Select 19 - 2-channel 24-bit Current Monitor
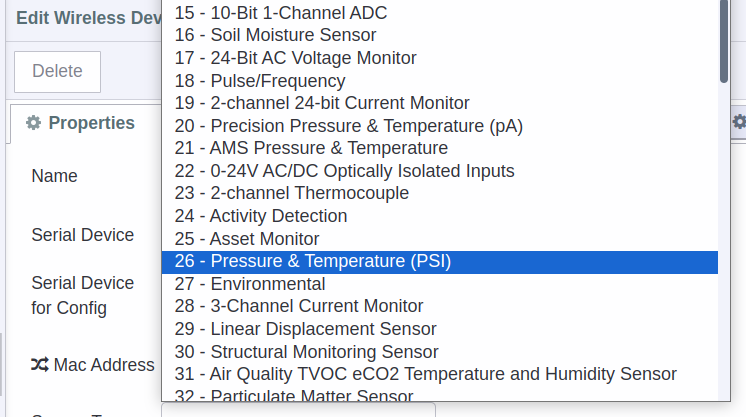 (x=440, y=103)
